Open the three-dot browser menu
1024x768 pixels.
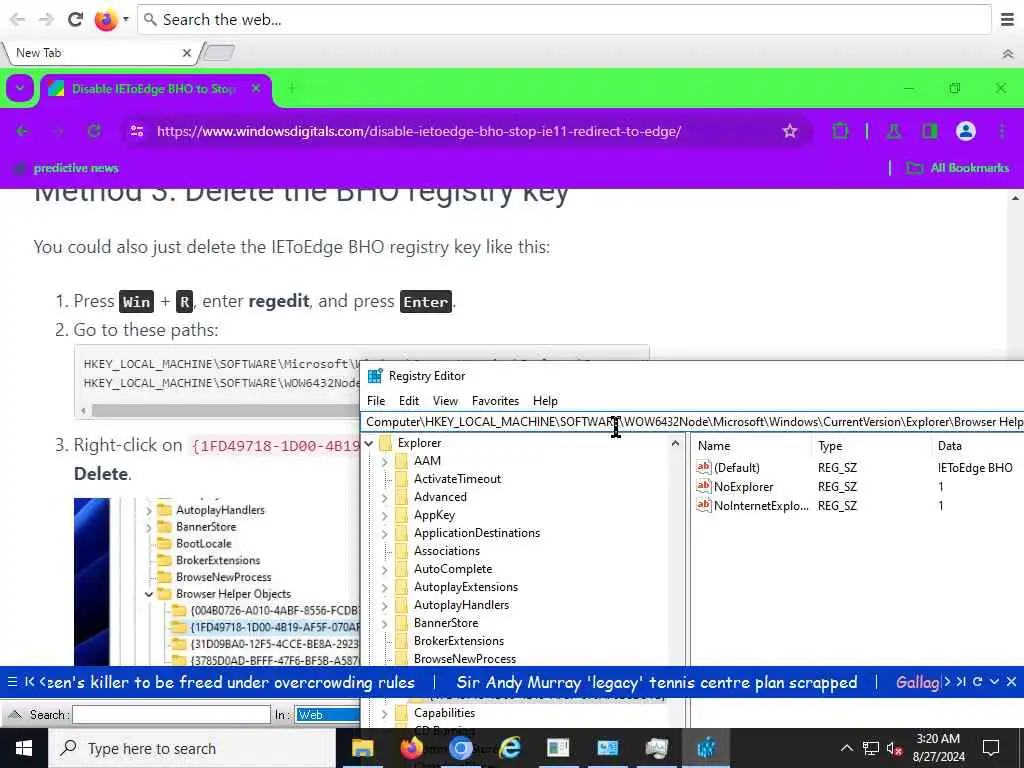click(1002, 131)
